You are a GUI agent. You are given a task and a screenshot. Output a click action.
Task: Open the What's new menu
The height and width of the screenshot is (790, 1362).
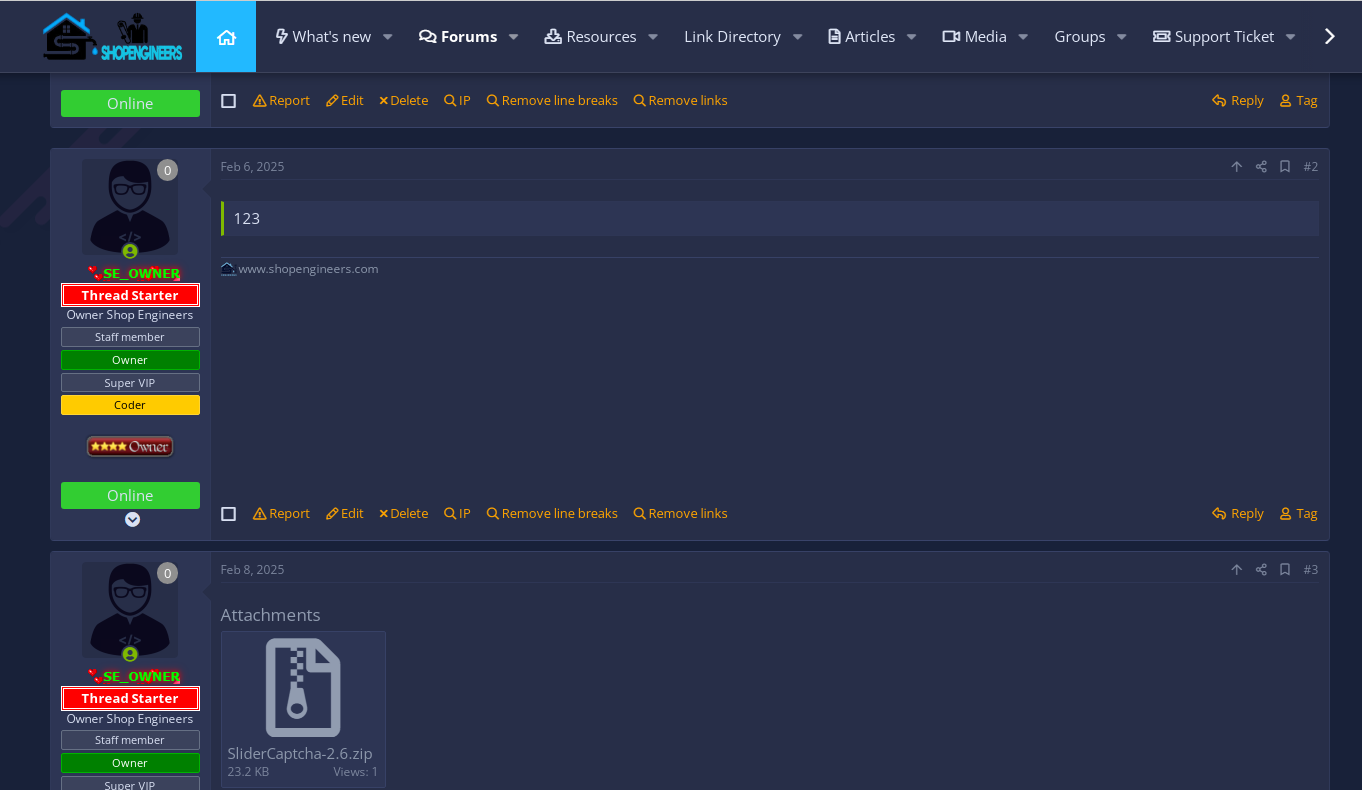pos(323,37)
